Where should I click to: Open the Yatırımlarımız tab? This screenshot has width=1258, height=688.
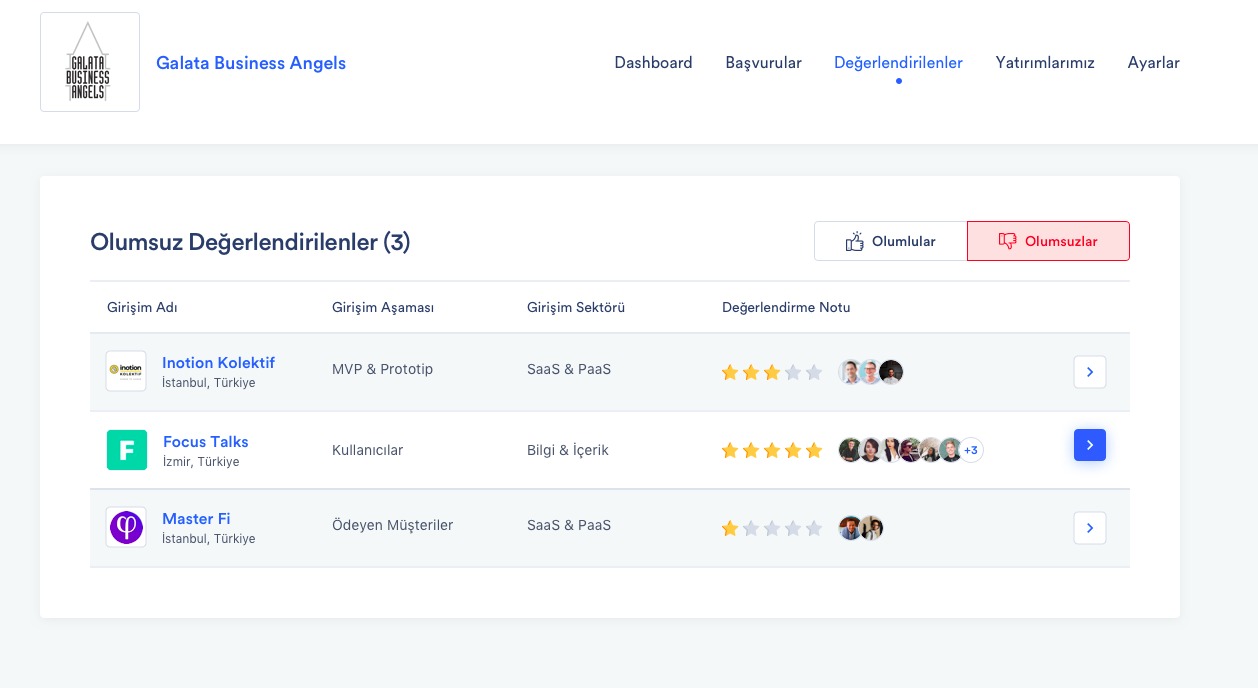(1045, 63)
